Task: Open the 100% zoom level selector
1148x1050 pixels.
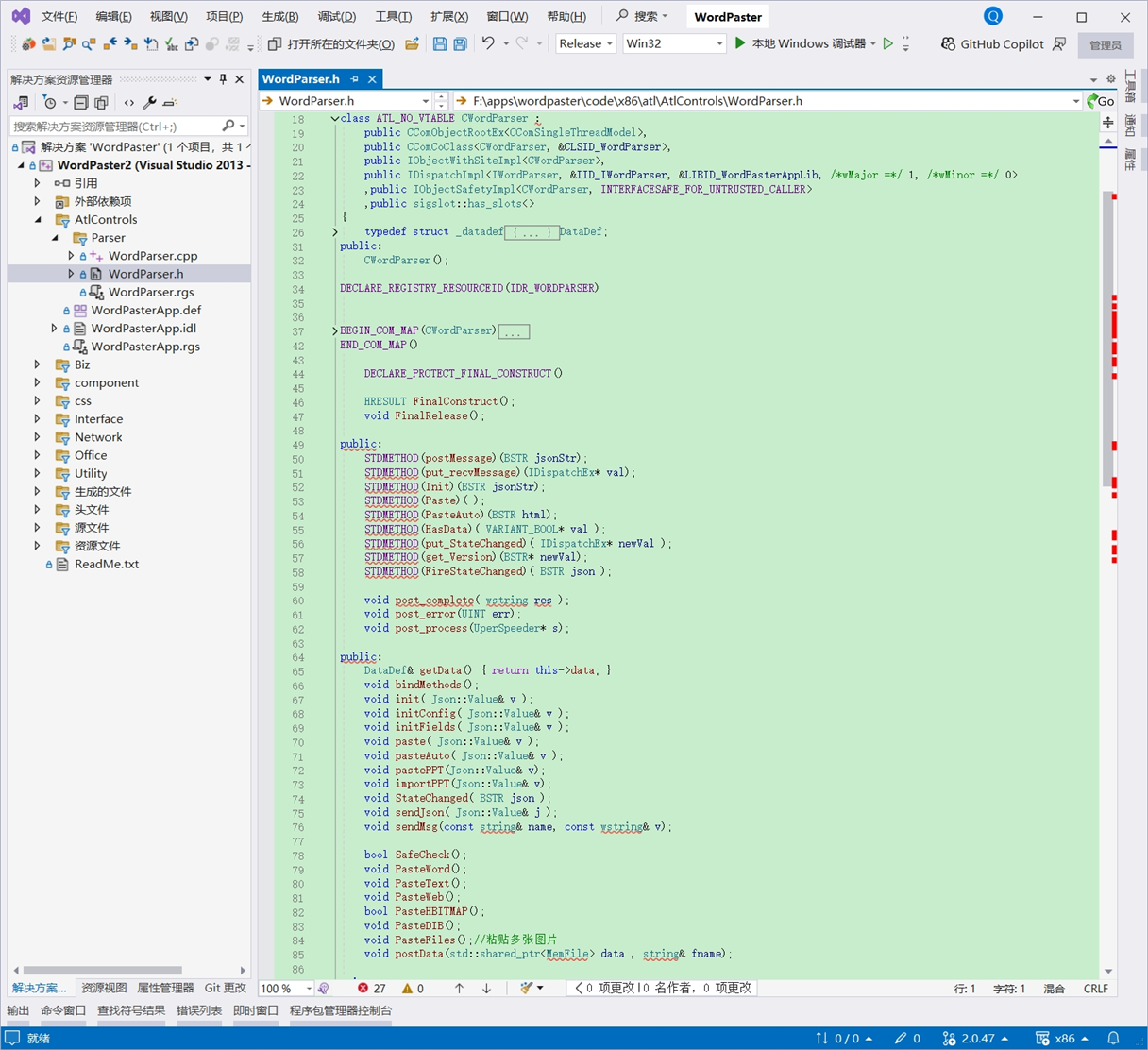Action: tap(286, 989)
